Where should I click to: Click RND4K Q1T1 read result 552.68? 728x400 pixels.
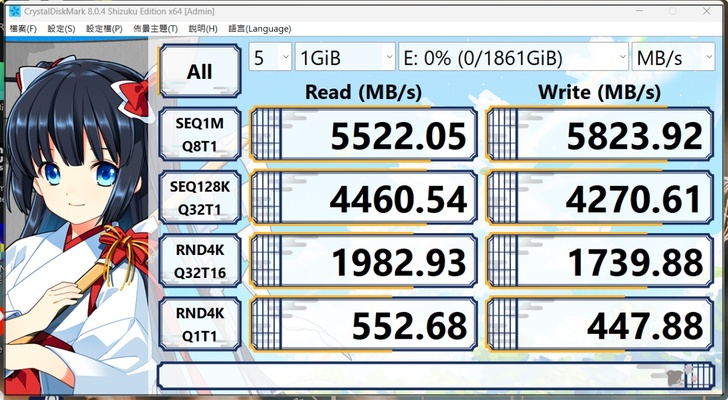point(364,324)
